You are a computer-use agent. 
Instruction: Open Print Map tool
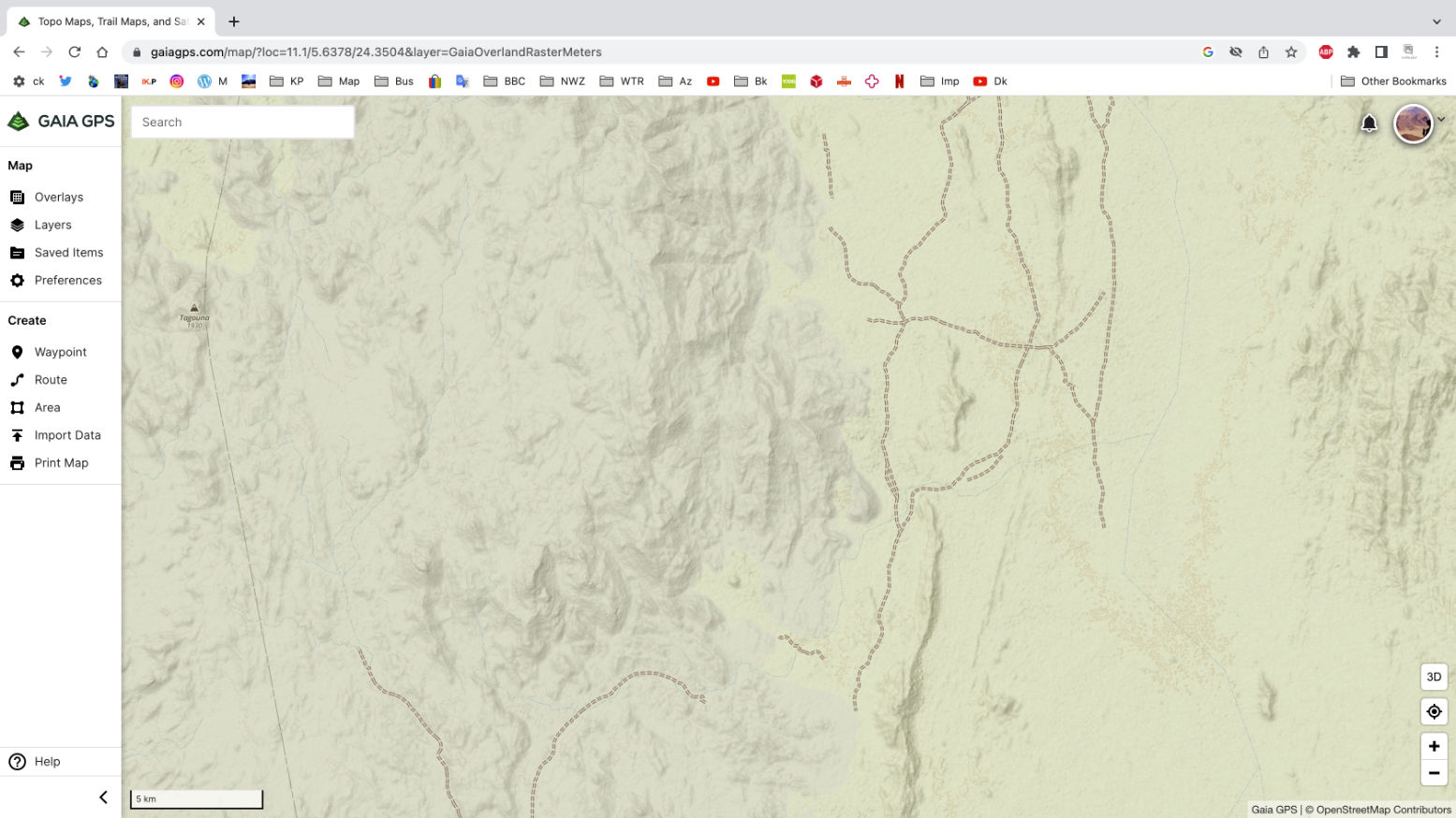point(61,462)
